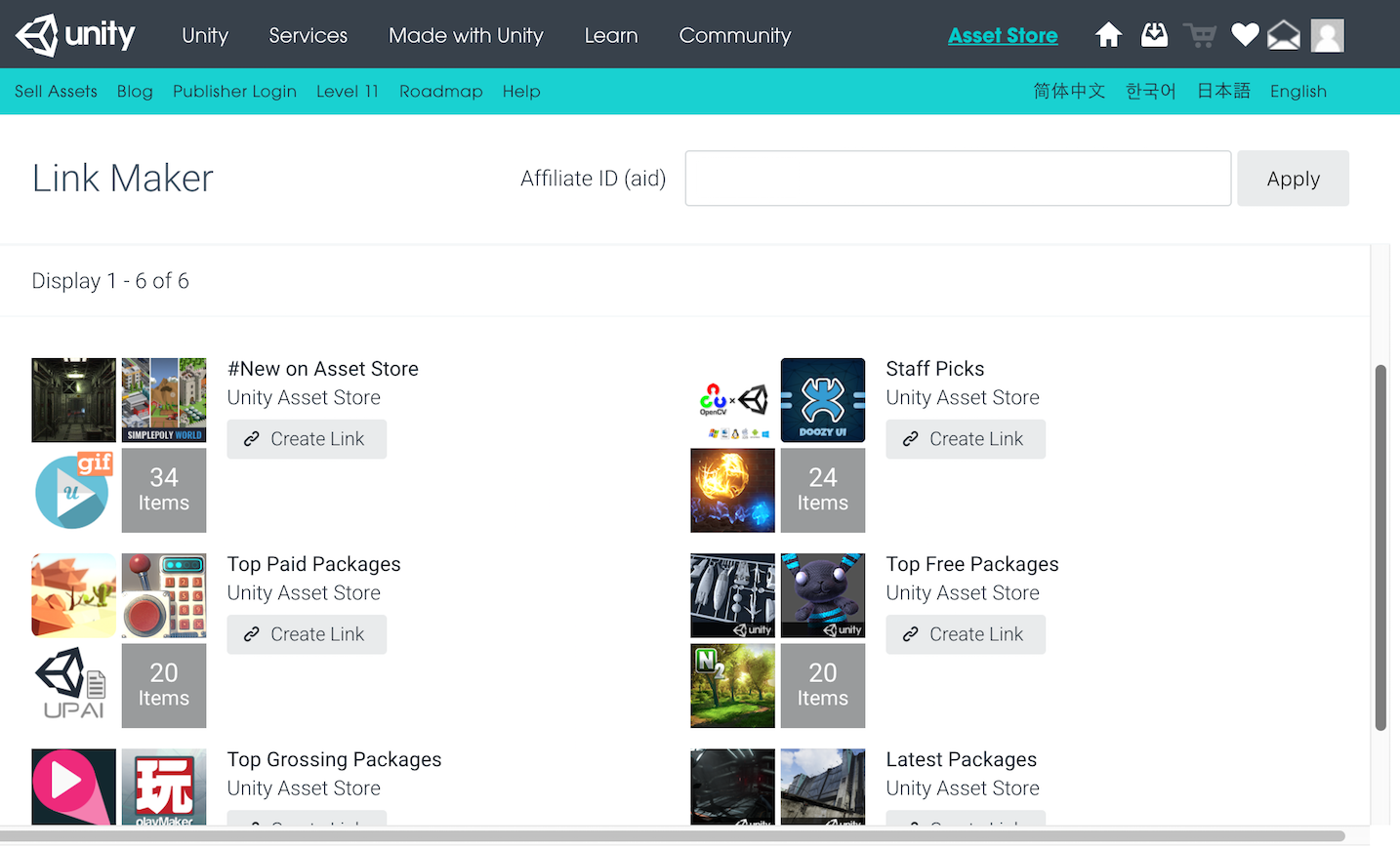Open the fireball effects thumbnail

click(732, 490)
